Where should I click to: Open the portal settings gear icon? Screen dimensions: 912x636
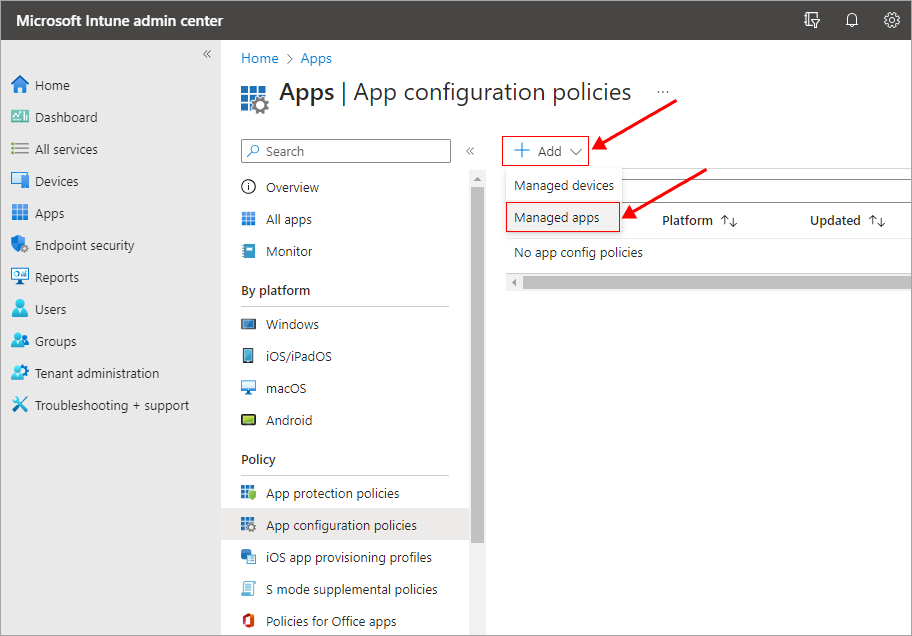(892, 20)
